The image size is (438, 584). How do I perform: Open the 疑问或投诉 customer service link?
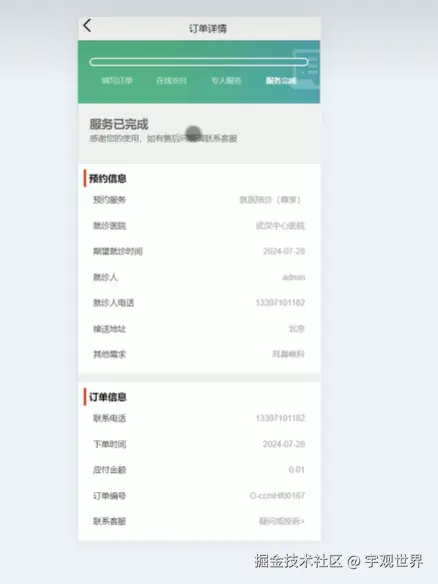[x=282, y=521]
